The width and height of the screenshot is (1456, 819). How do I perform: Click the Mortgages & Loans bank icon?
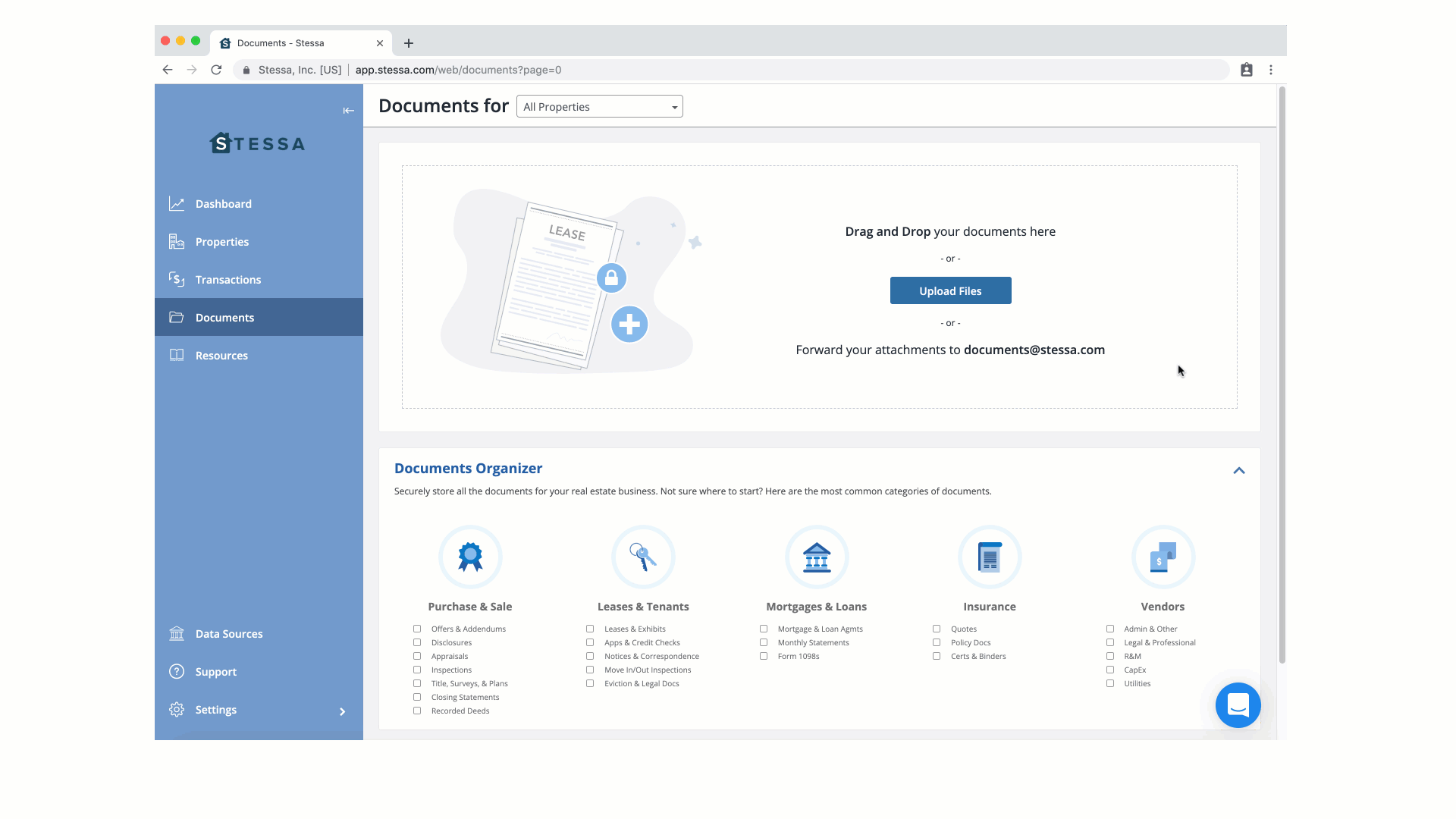817,557
